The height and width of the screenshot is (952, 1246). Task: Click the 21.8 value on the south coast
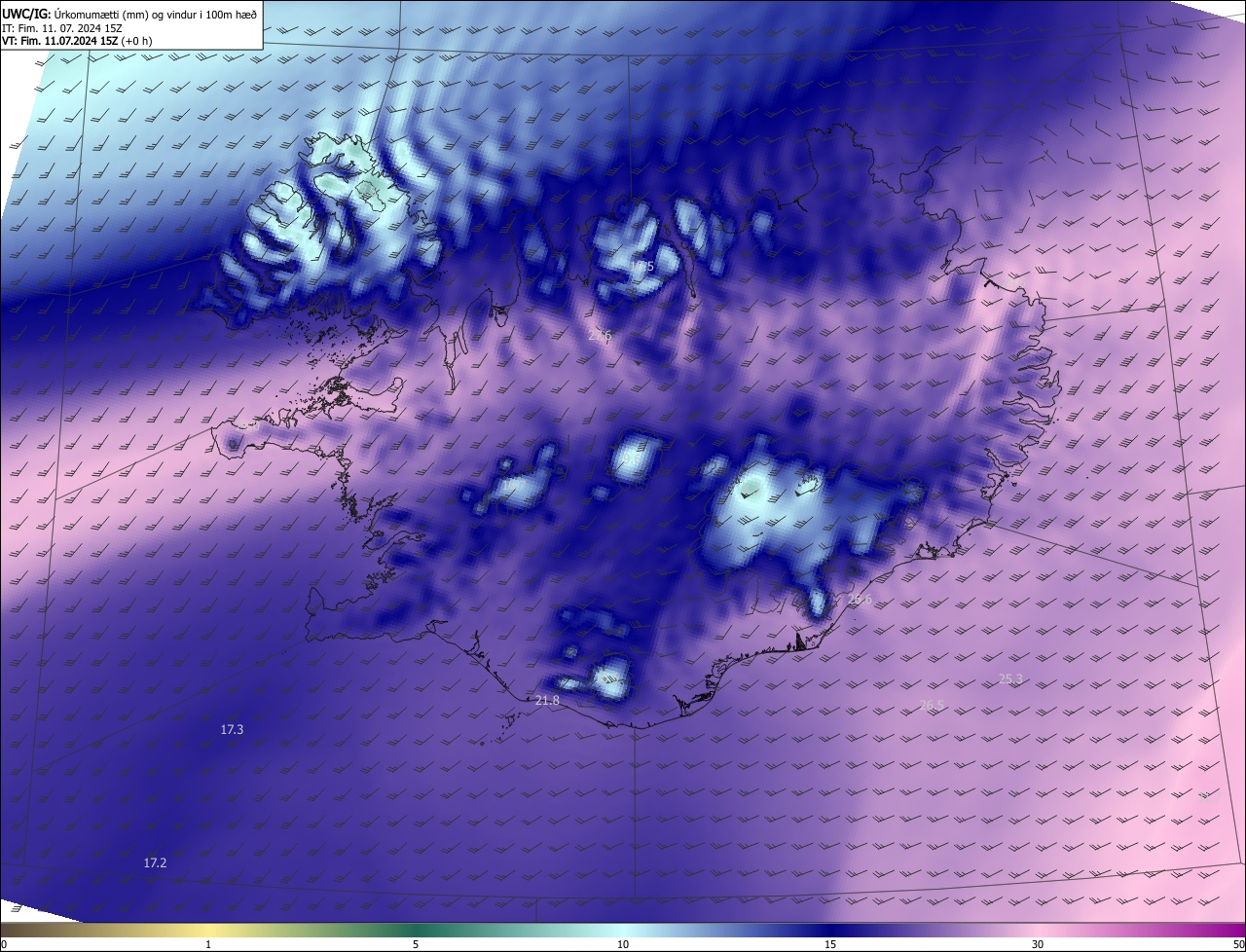(547, 701)
